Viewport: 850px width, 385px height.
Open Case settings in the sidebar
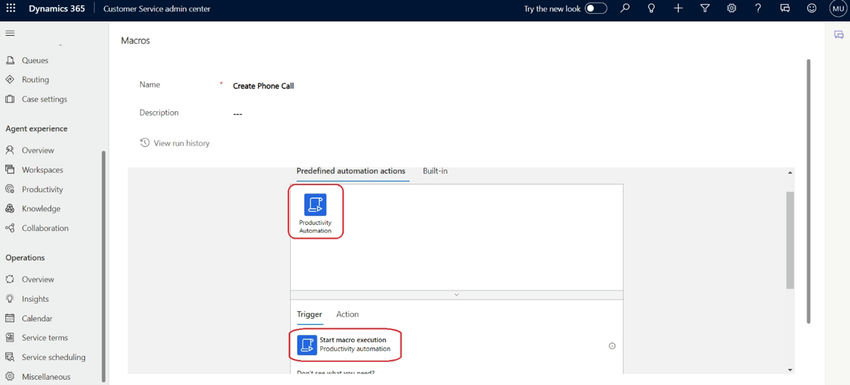44,99
